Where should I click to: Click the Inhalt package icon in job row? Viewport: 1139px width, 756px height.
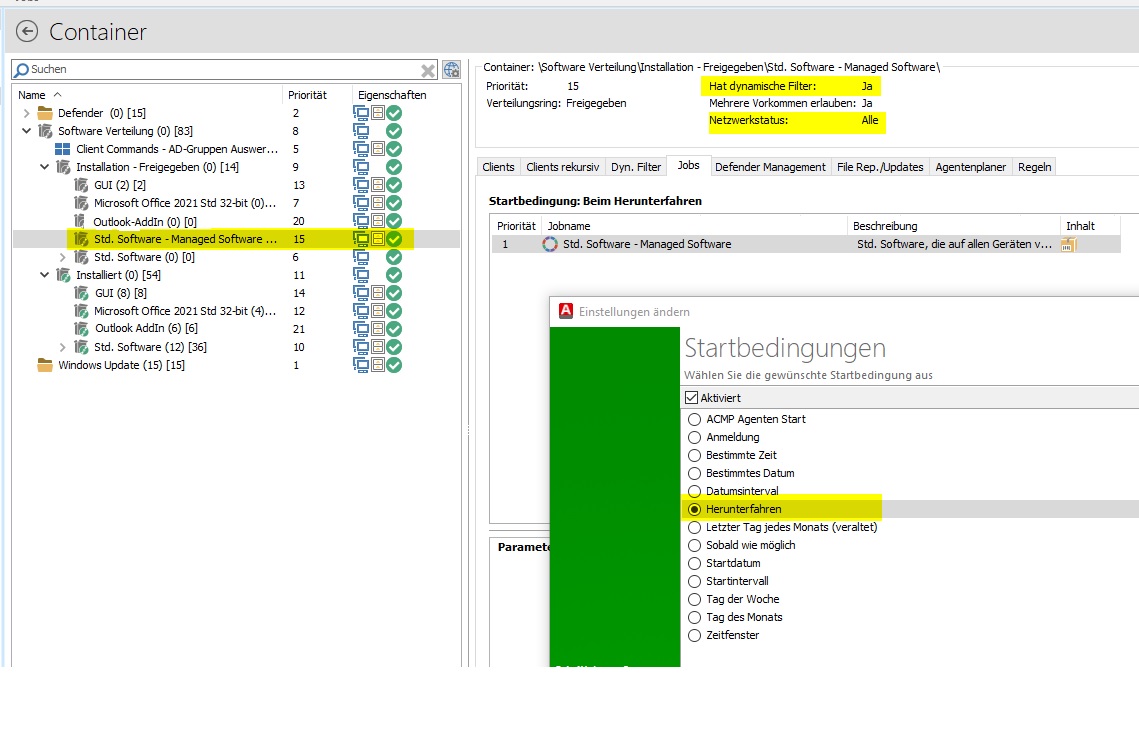point(1067,245)
